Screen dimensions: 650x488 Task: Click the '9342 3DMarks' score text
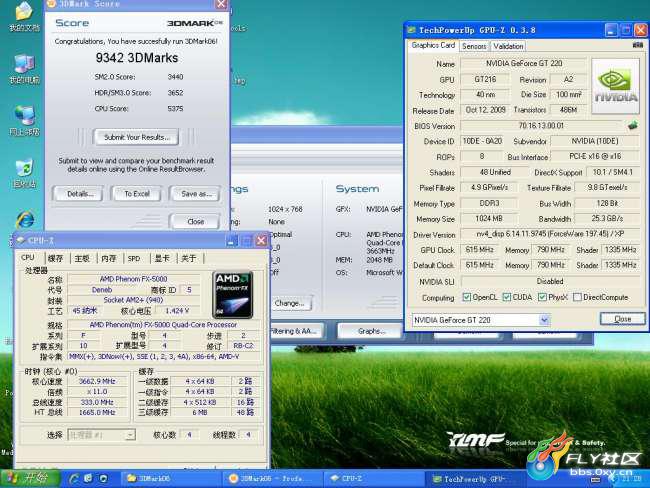coord(137,58)
